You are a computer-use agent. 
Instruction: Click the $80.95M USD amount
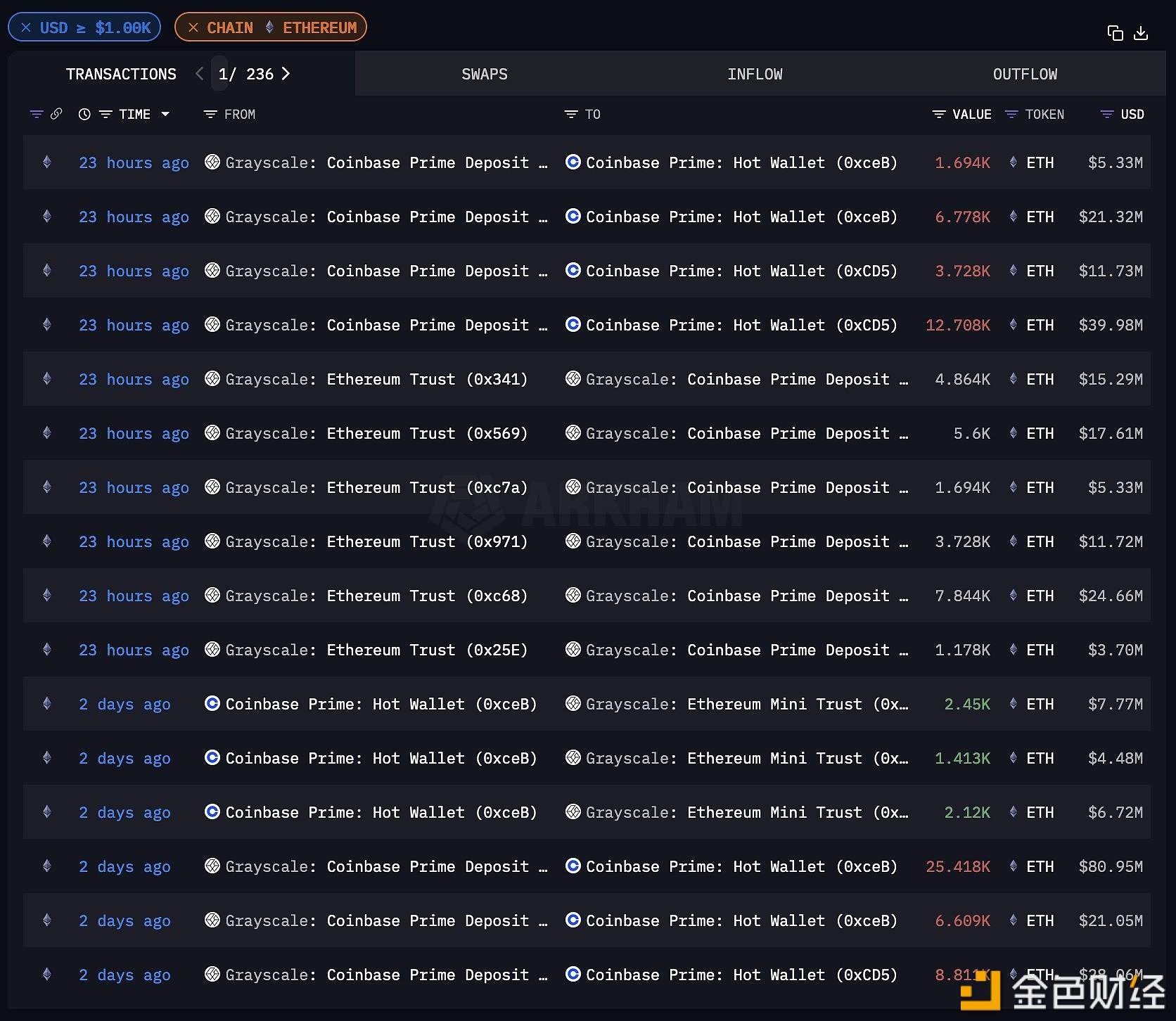(1111, 866)
